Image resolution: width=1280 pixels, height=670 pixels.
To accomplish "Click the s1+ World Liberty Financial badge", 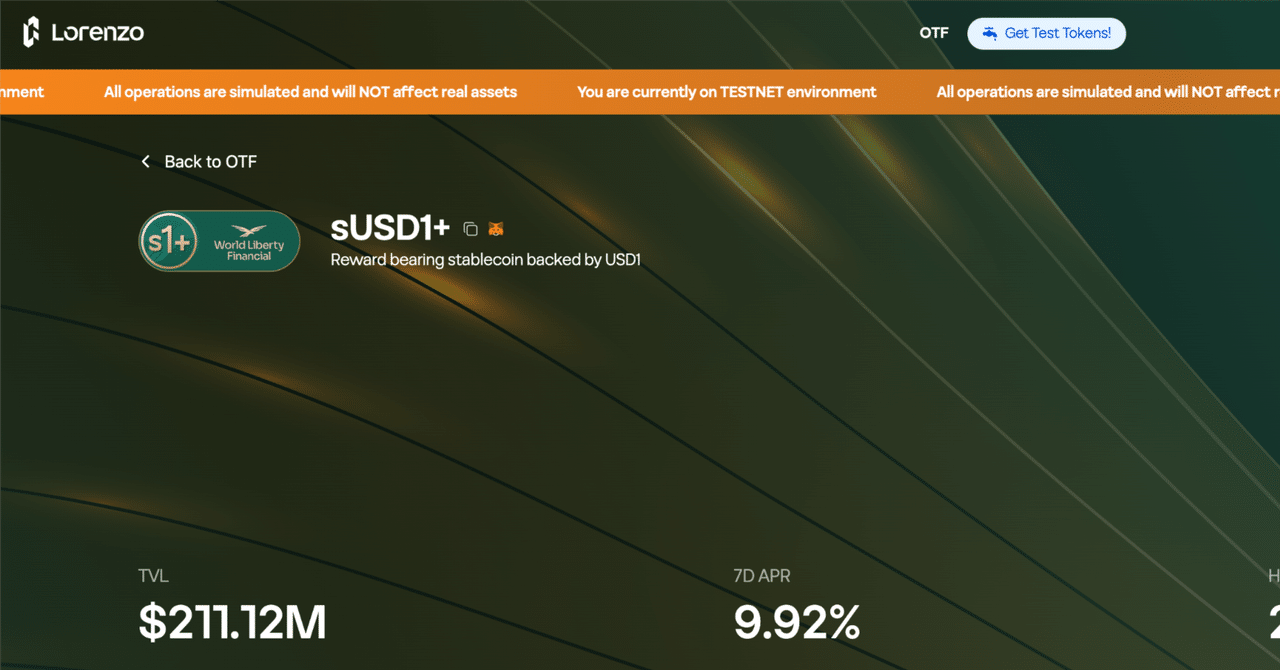I will 219,241.
